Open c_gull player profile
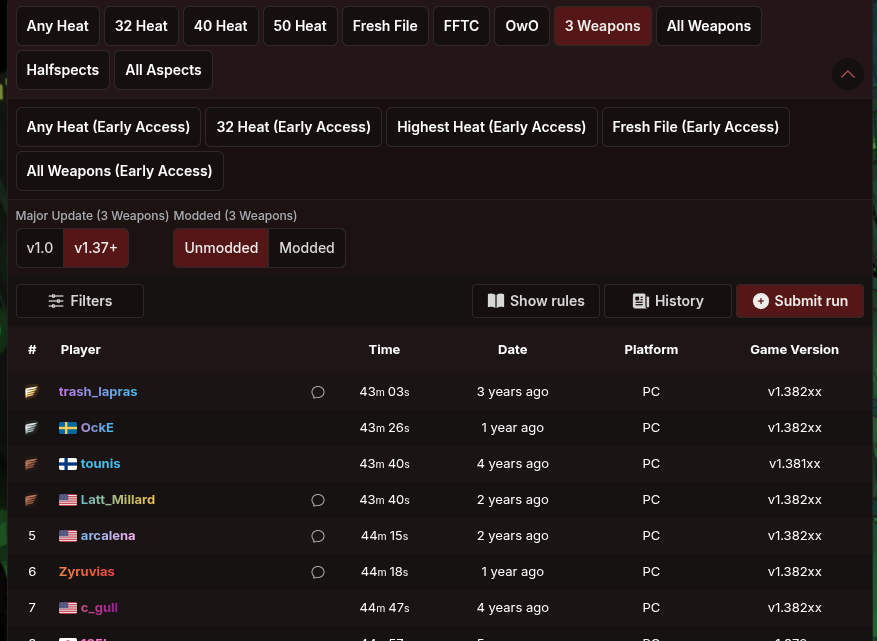The image size is (877, 641). pos(100,607)
